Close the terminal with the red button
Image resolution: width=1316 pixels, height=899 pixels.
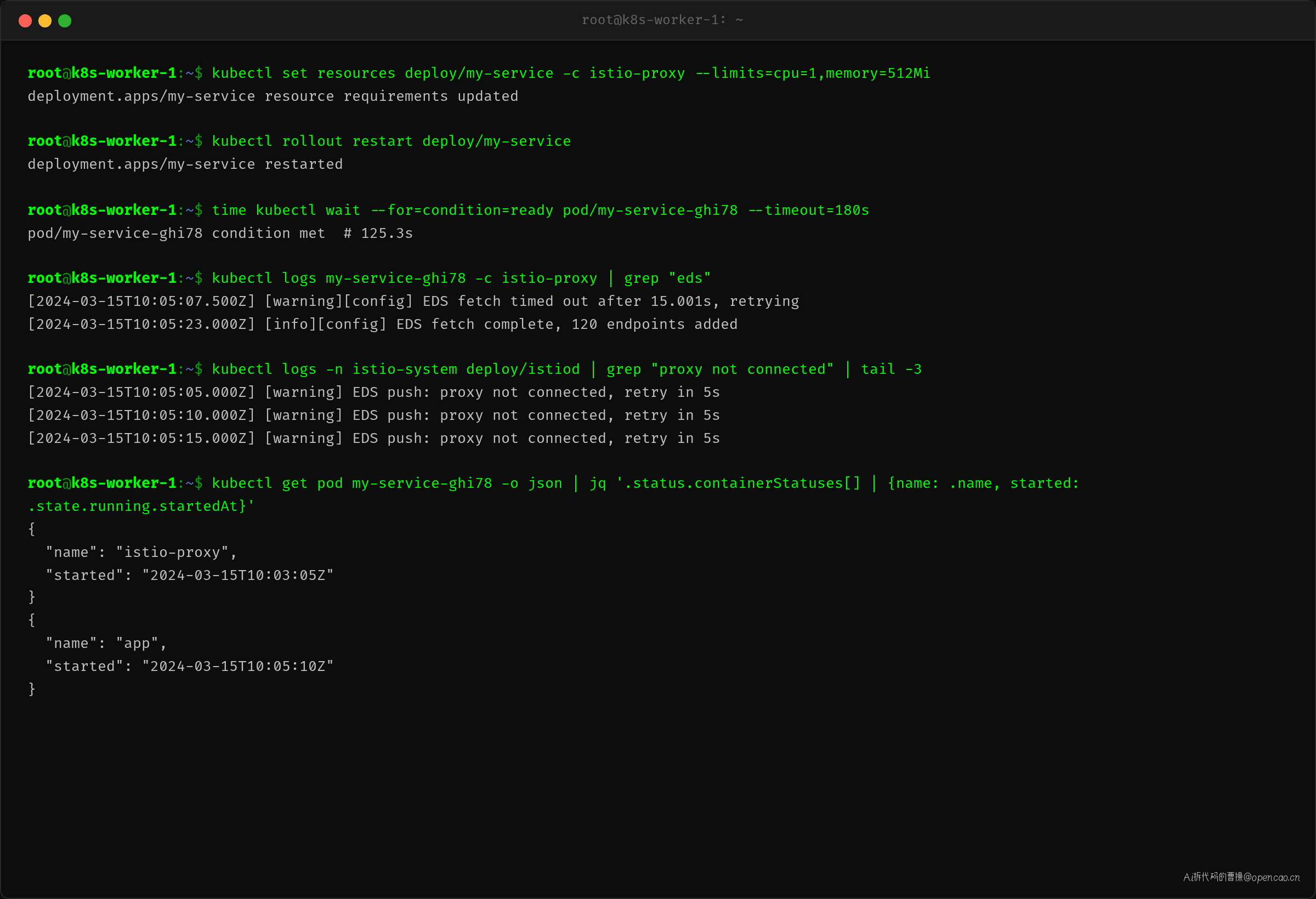tap(25, 21)
